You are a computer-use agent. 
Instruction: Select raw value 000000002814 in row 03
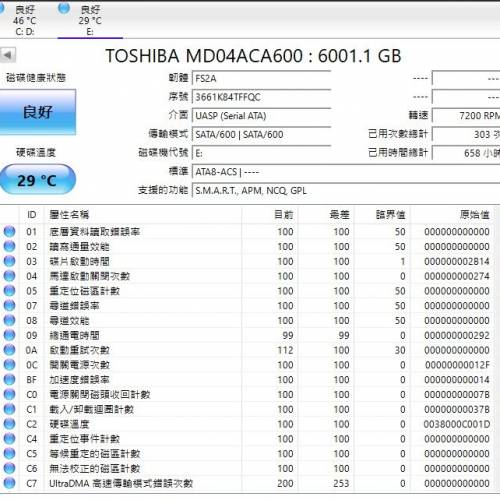[457, 261]
